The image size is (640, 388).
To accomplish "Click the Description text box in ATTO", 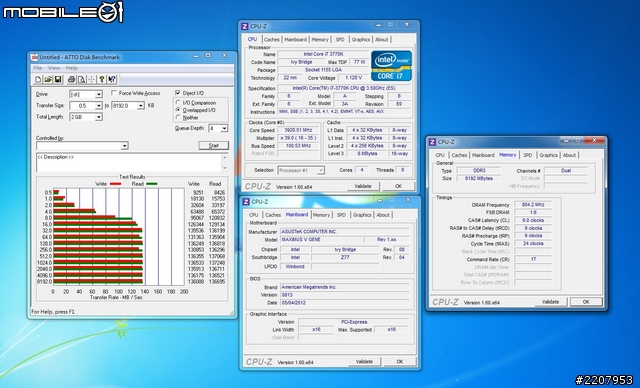I will (x=129, y=163).
